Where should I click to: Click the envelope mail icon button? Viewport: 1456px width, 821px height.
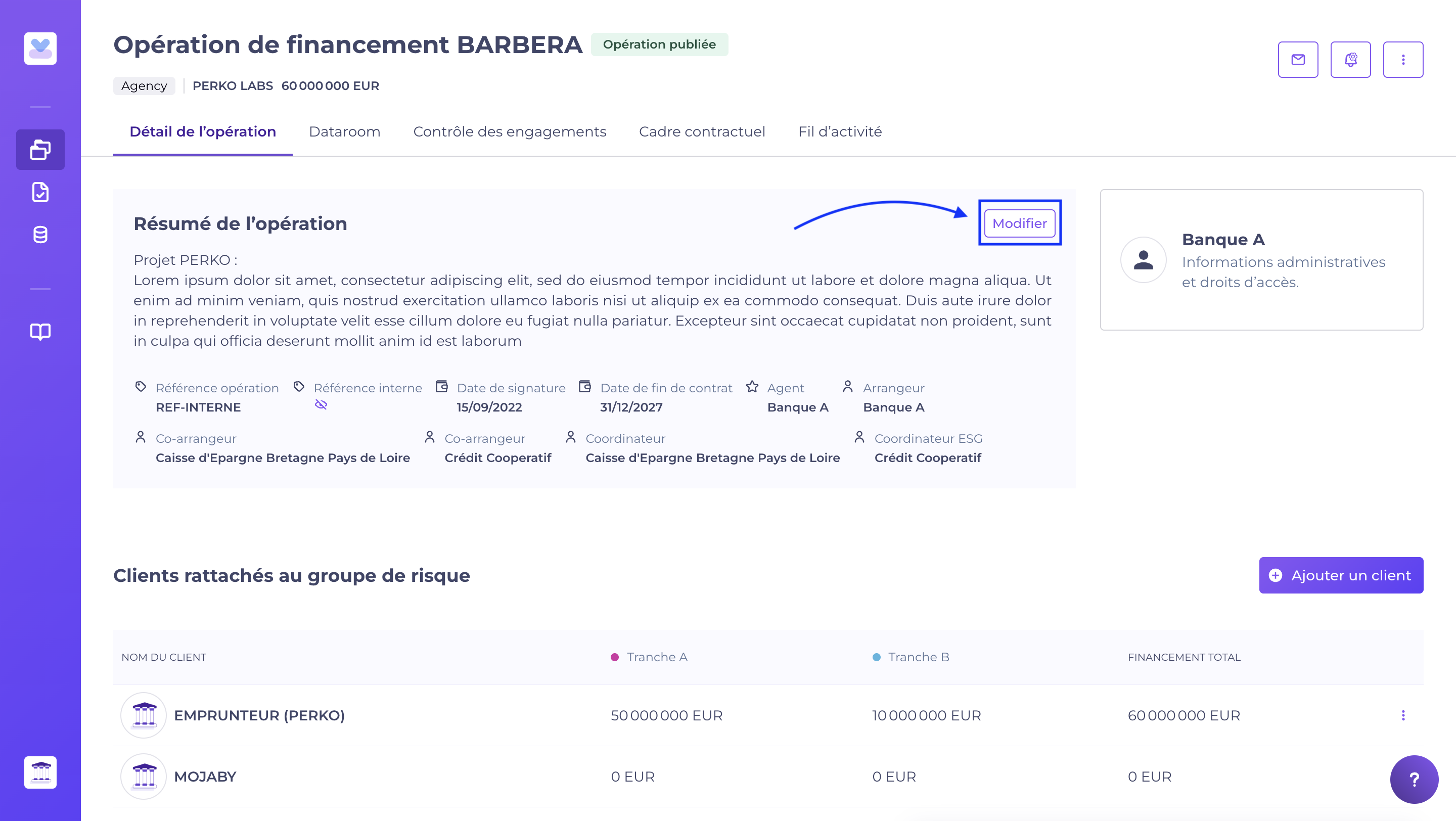click(1298, 59)
